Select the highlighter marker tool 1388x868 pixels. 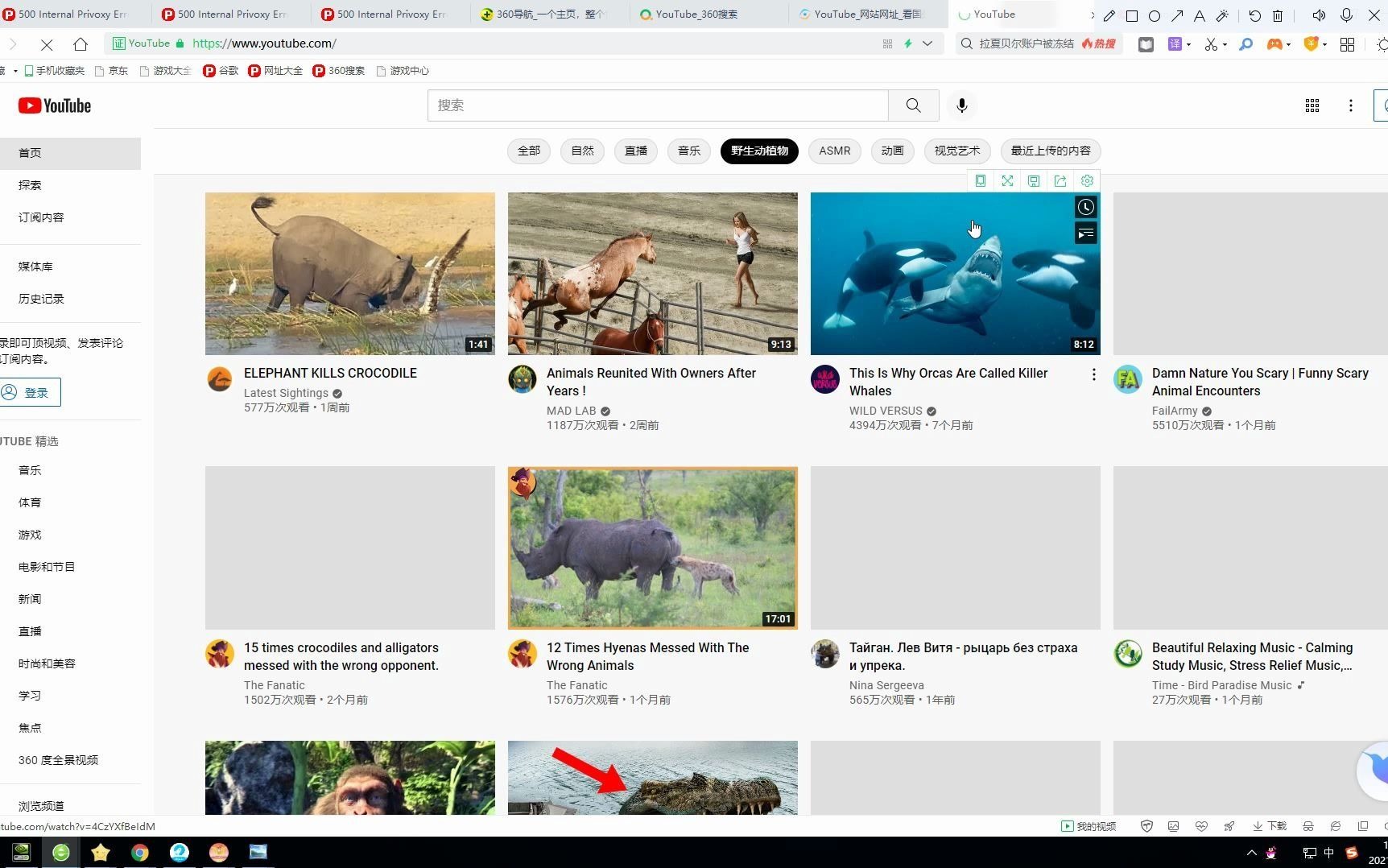click(1222, 15)
